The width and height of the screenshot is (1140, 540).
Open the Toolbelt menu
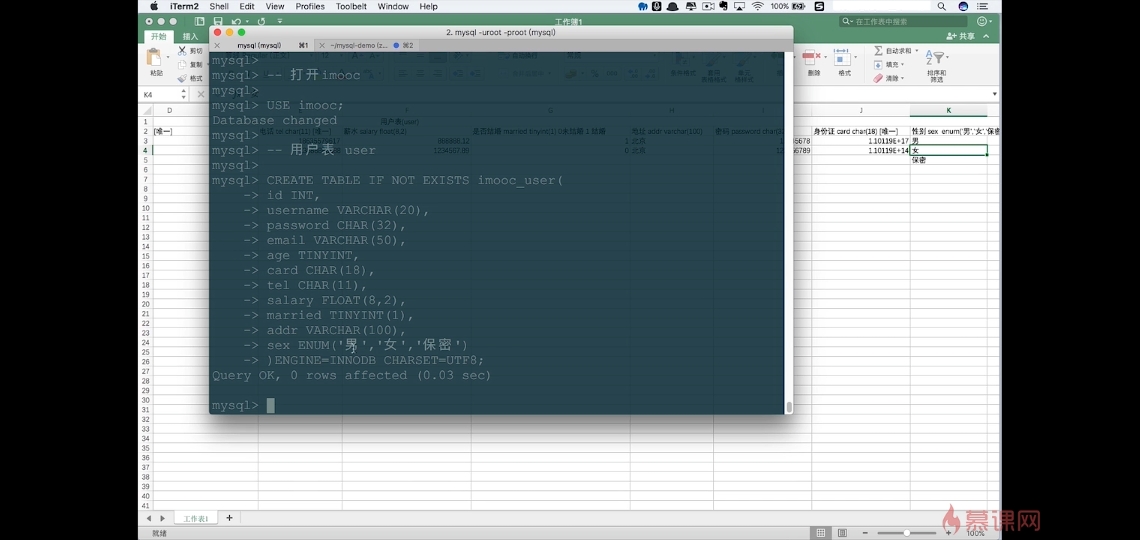point(351,6)
